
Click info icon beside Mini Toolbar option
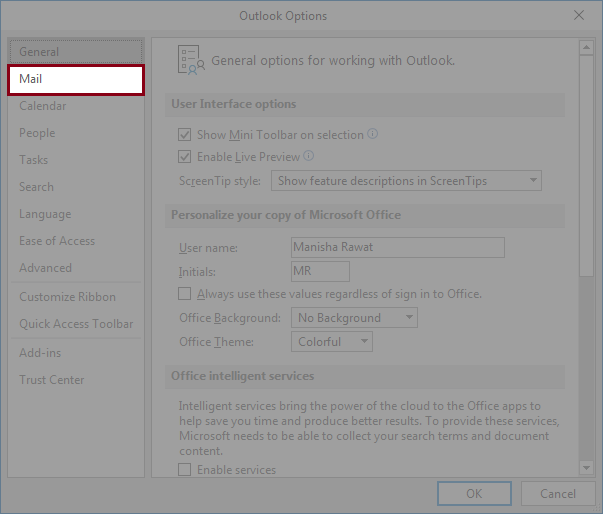[372, 134]
